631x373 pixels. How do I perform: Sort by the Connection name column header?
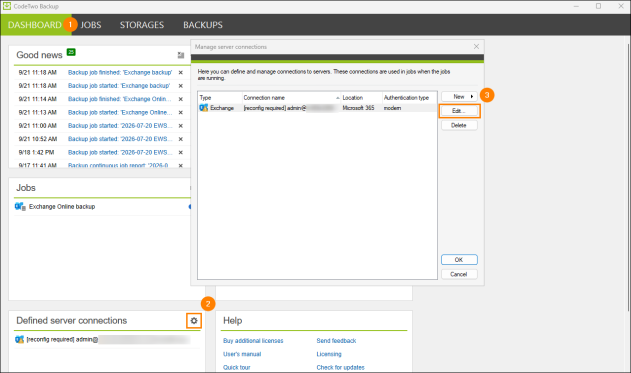point(291,98)
